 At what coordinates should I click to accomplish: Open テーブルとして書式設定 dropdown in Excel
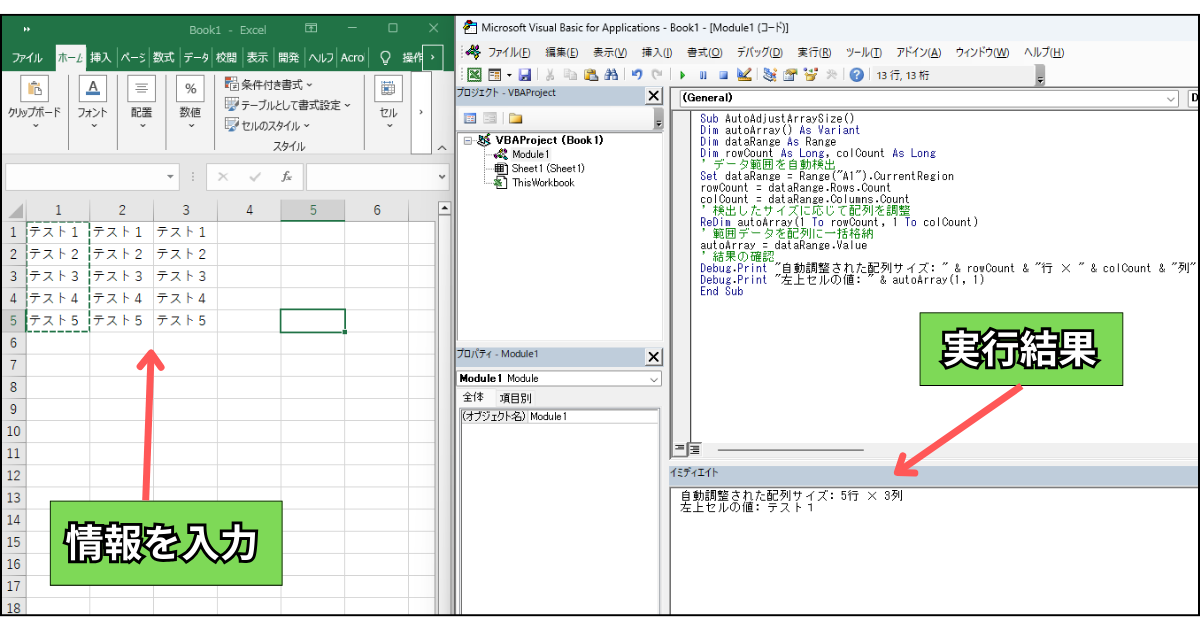pos(288,105)
